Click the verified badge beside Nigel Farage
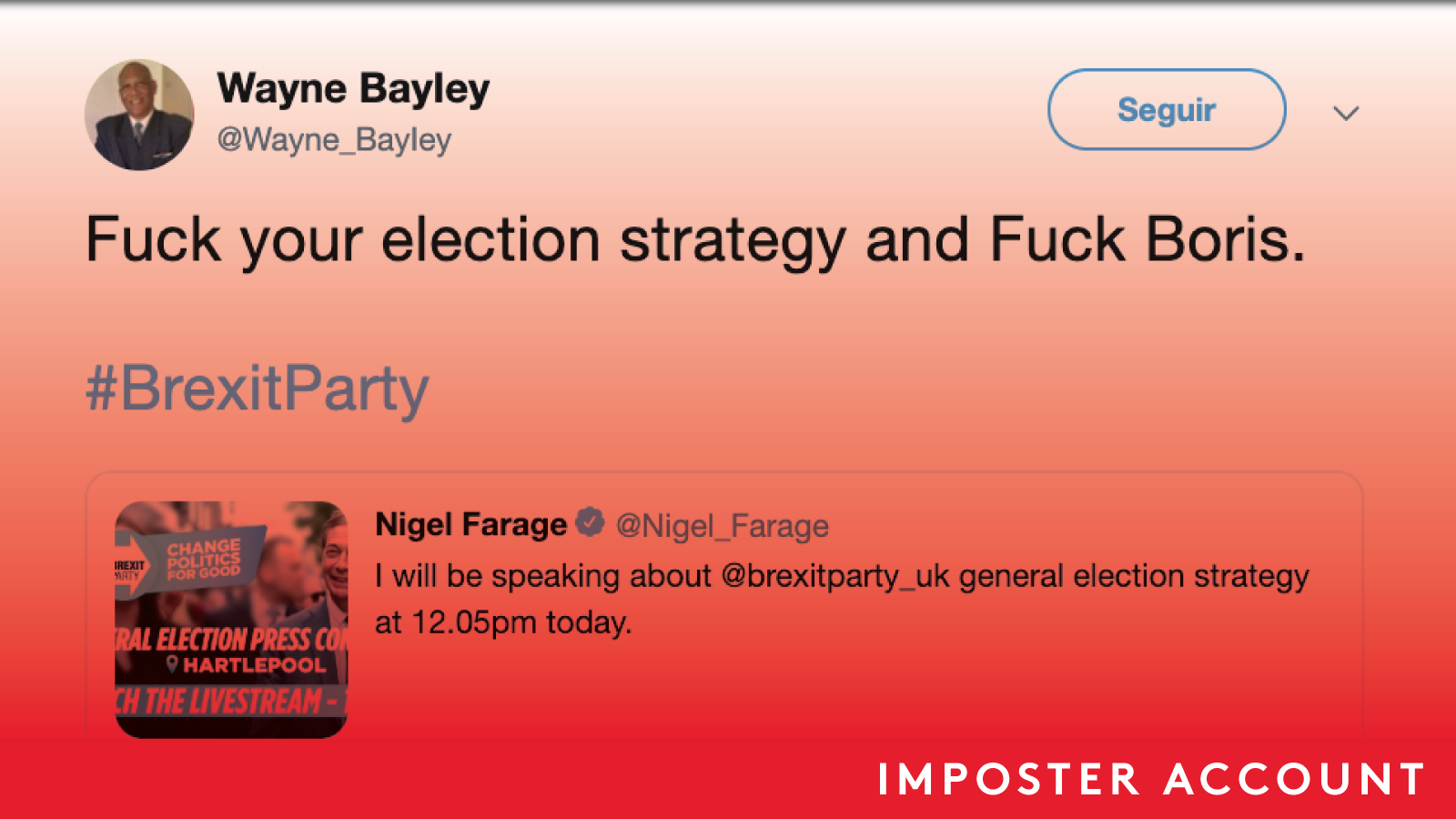The image size is (1456, 819). coord(591,522)
